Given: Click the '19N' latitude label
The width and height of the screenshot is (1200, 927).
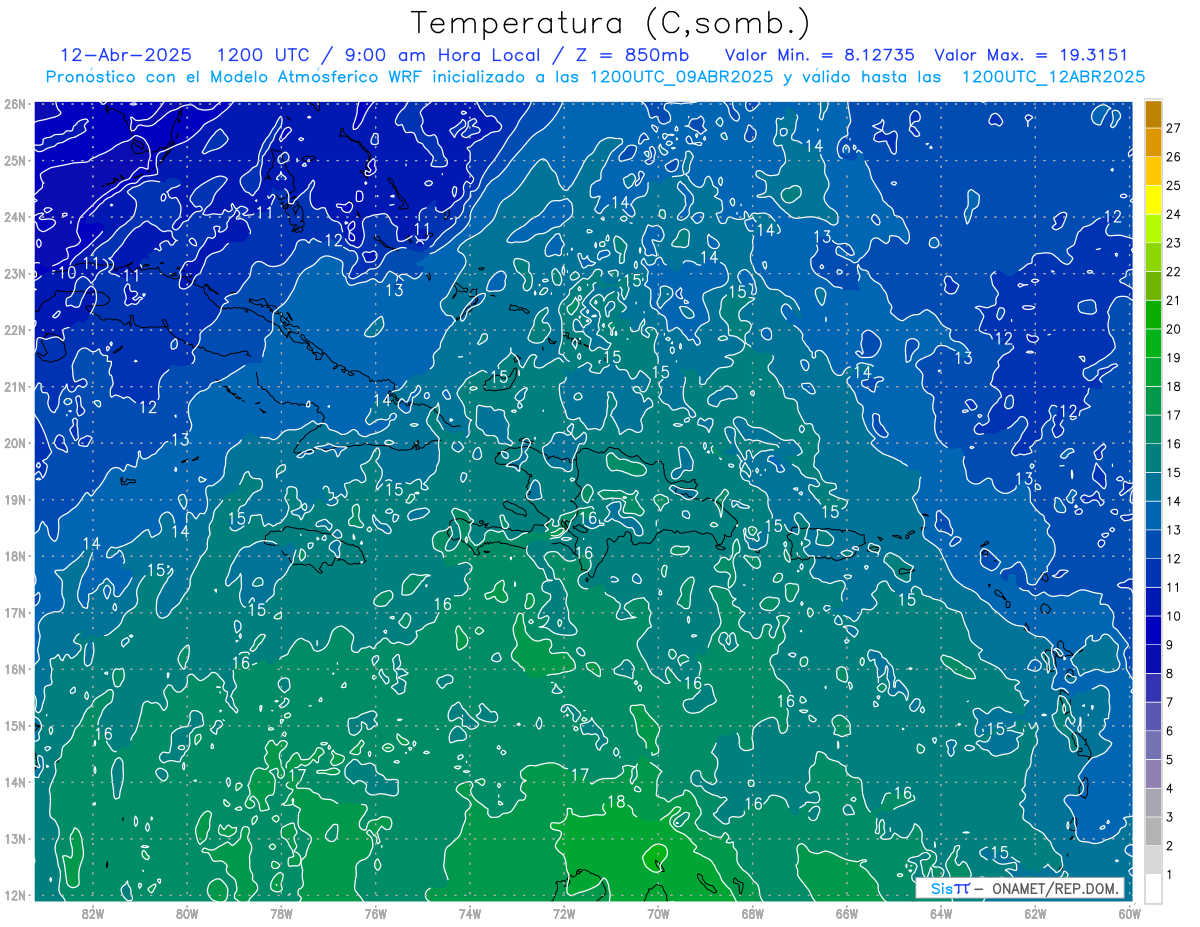Looking at the screenshot, I should [x=14, y=500].
